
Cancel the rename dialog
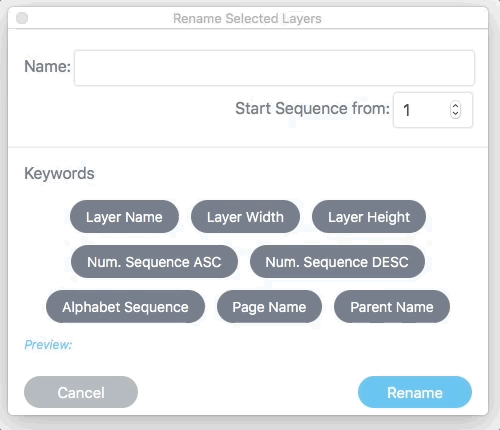[81, 392]
